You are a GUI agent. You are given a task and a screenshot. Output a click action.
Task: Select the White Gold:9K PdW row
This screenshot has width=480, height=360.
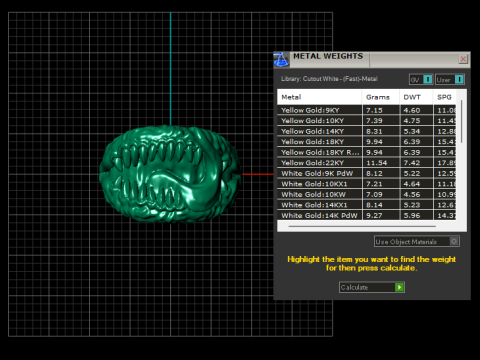click(367, 173)
